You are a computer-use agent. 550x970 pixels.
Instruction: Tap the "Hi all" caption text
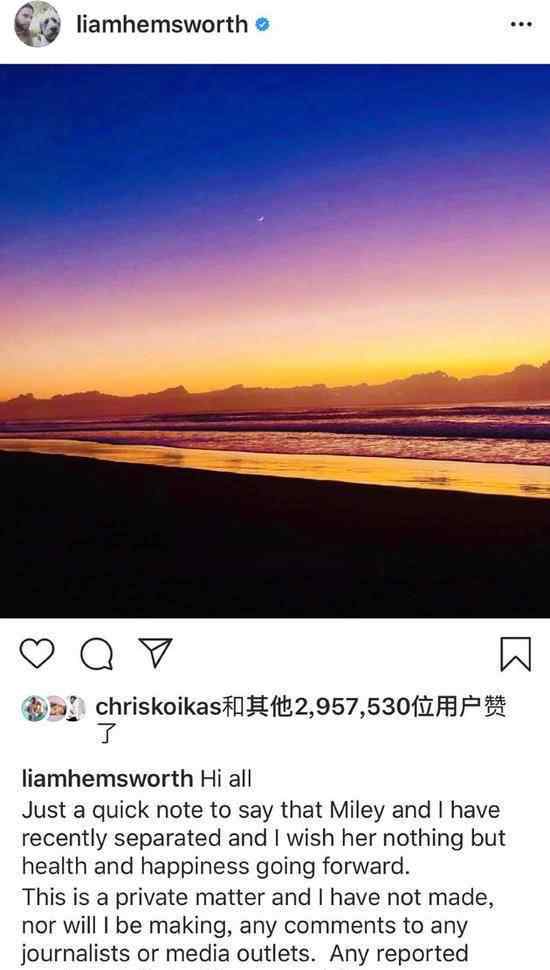coord(226,778)
